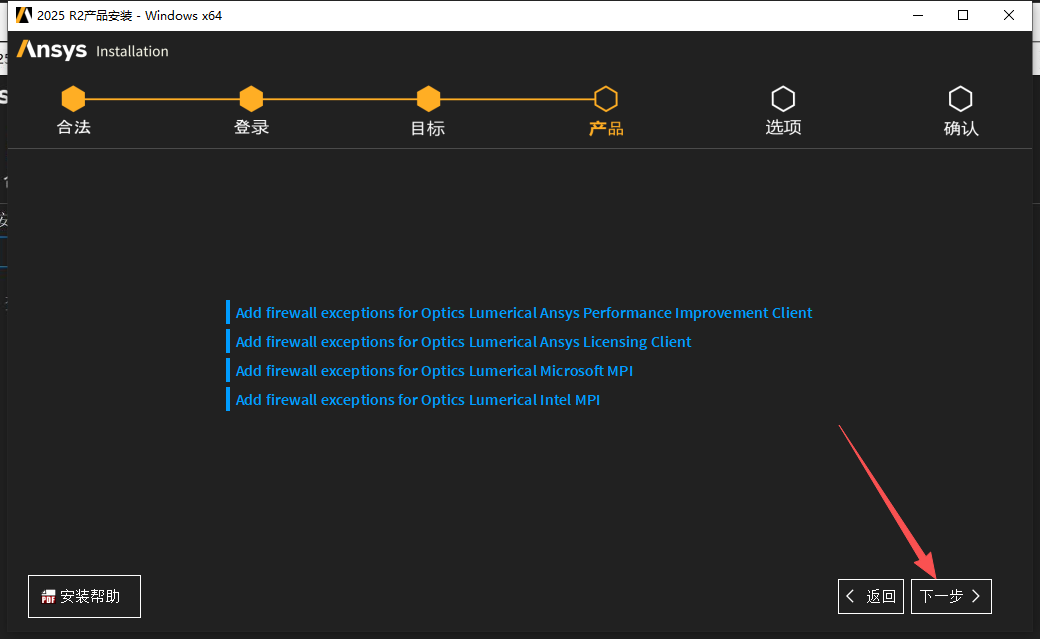Open the 安装帮助 installation help
This screenshot has height=639, width=1040.
pos(85,596)
